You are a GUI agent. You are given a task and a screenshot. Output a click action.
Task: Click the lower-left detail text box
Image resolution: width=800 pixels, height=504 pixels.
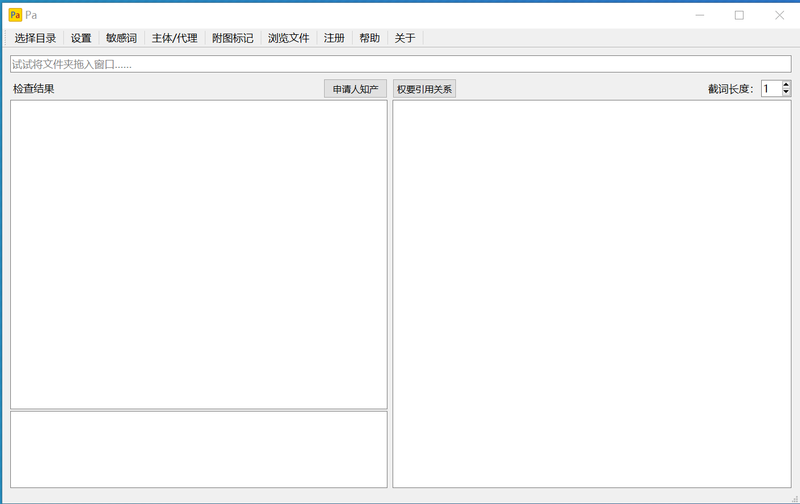(199, 449)
